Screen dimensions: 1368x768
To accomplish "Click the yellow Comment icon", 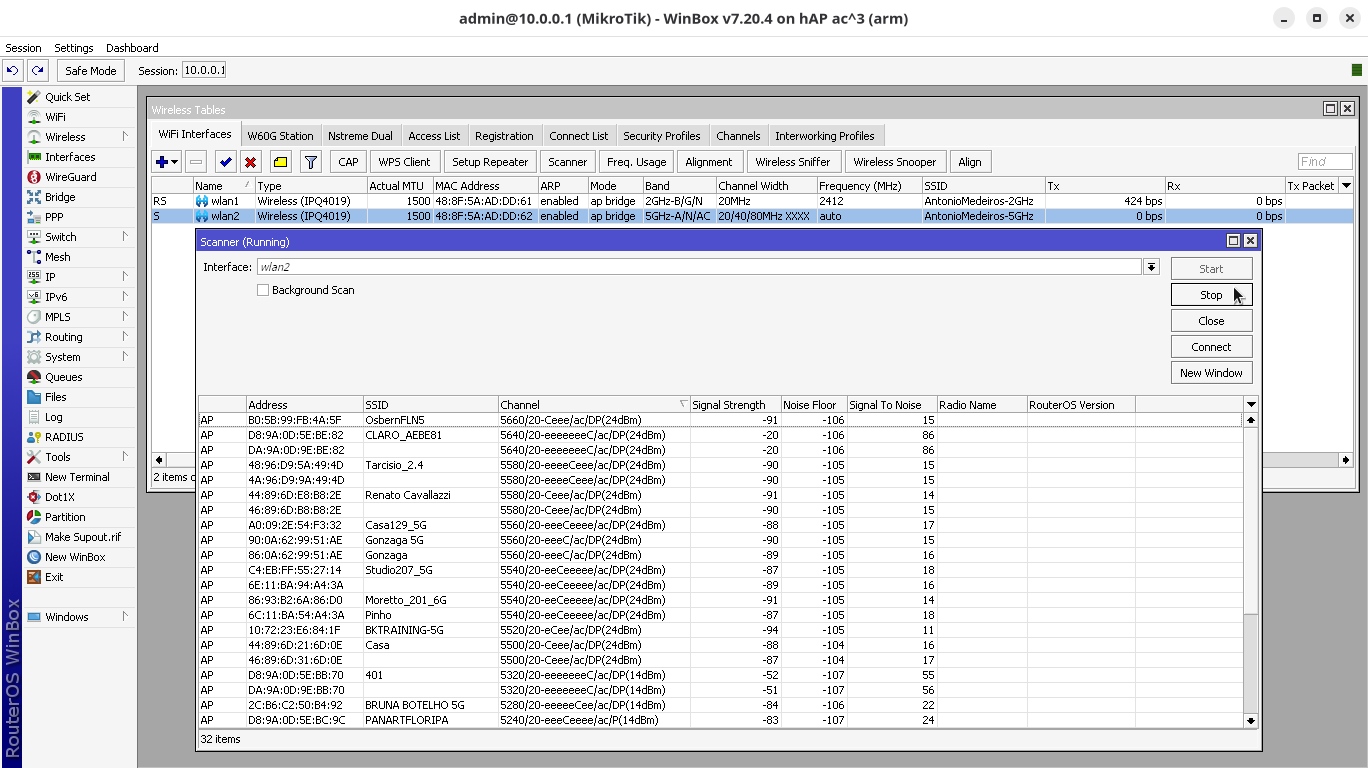I will (280, 162).
